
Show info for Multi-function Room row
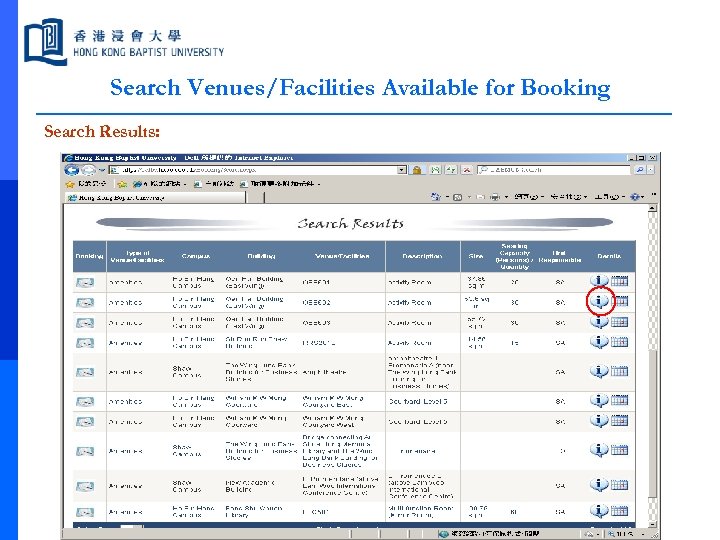tap(599, 511)
